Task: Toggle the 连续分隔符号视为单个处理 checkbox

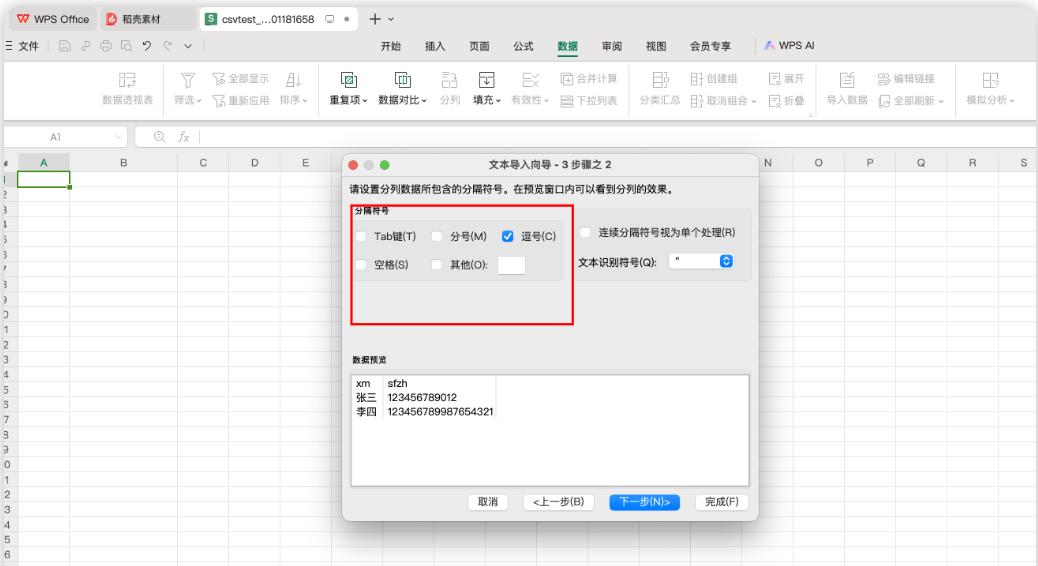Action: point(585,232)
